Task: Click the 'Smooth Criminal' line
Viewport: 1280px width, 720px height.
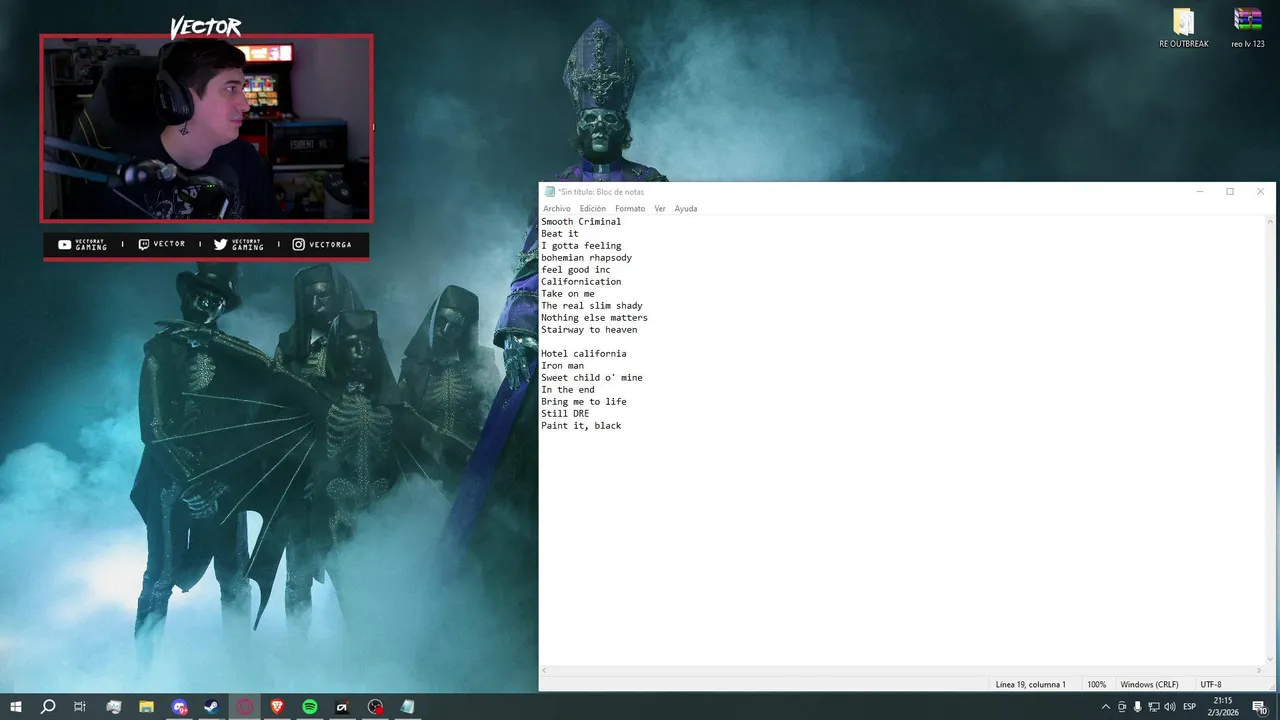Action: coord(581,222)
